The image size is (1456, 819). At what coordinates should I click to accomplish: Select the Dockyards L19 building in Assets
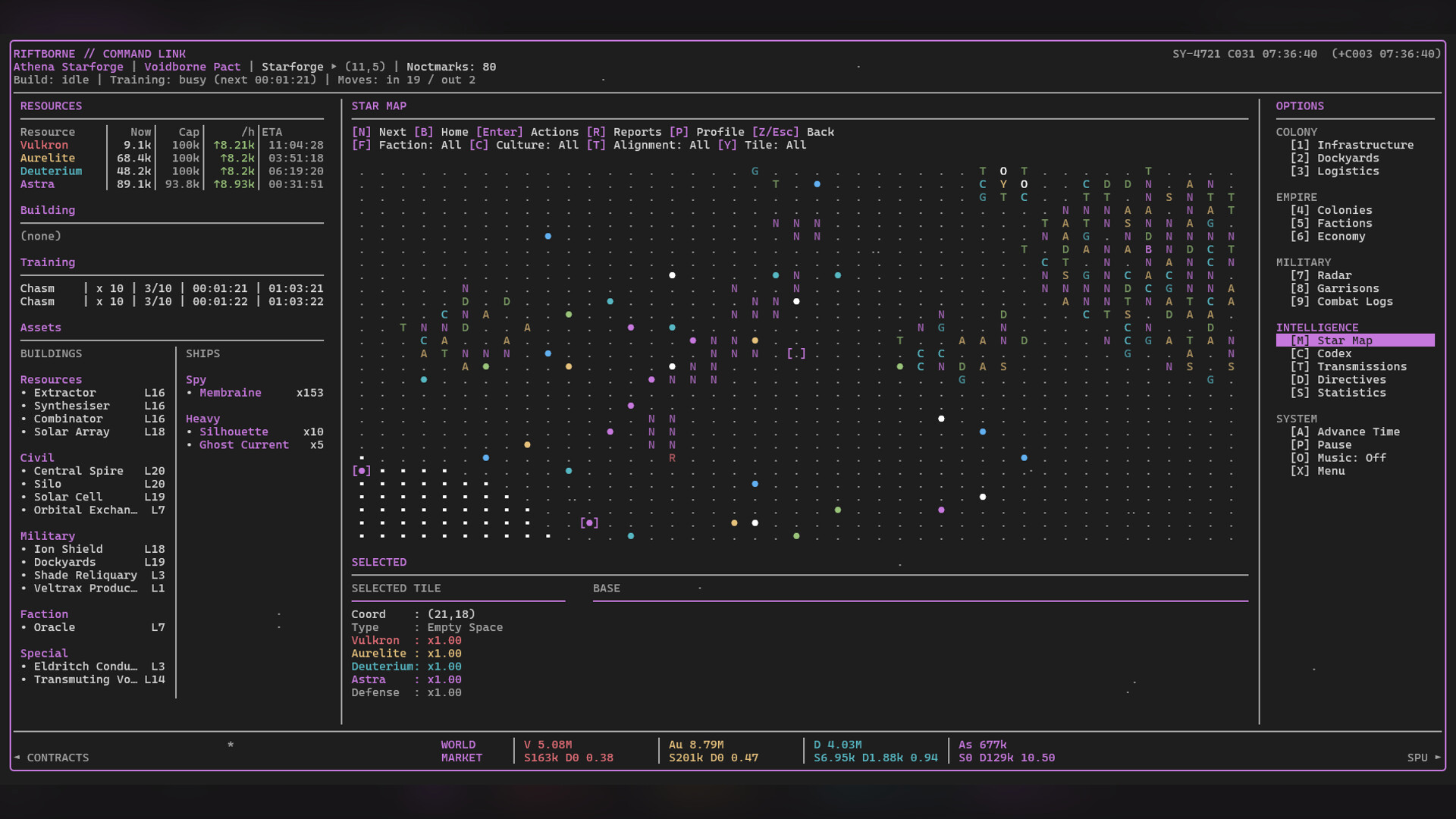click(x=93, y=562)
